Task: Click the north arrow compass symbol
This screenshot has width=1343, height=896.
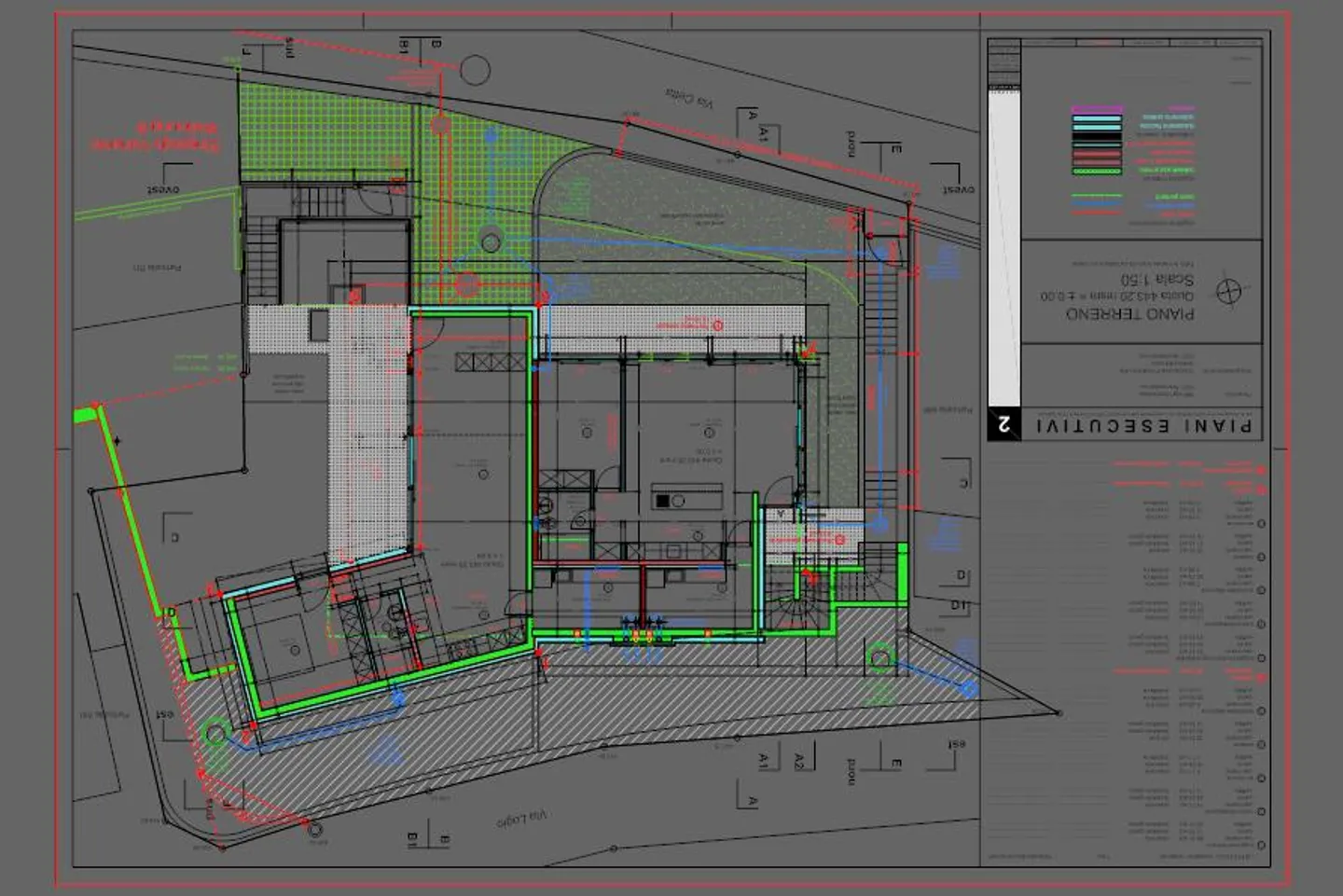Action: click(1229, 292)
